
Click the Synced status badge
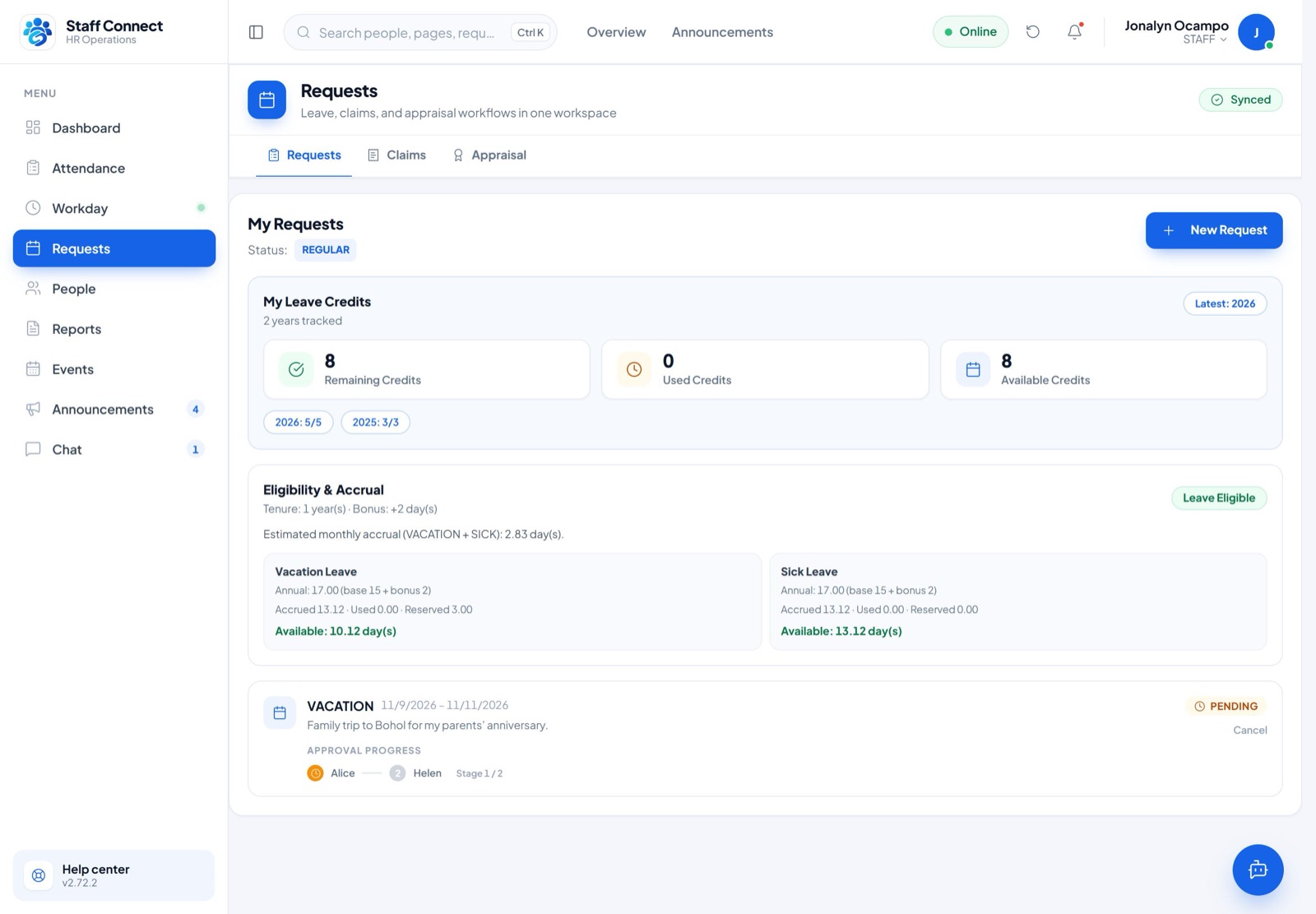1240,100
